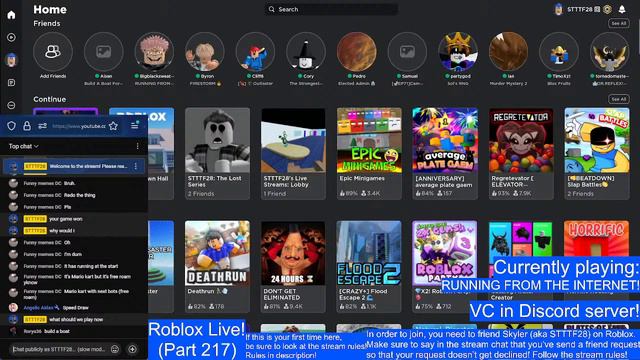Click STTTF28 username at top right

pyautogui.click(x=580, y=9)
